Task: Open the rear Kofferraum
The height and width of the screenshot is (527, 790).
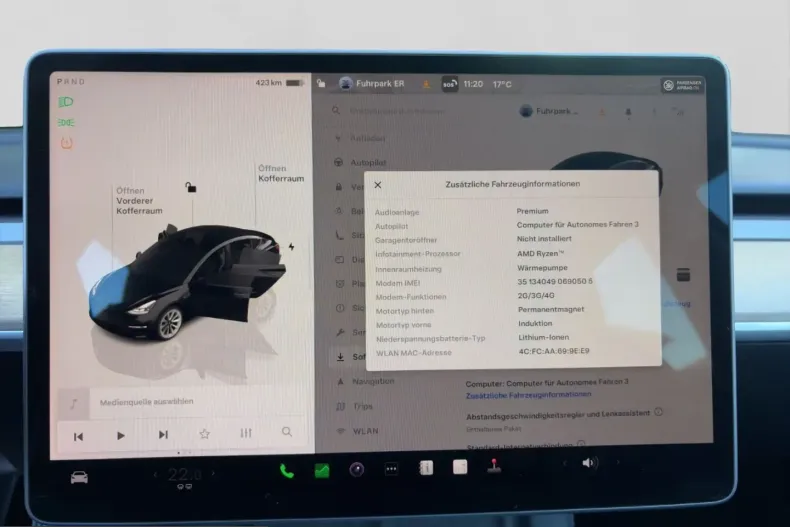Action: (281, 173)
